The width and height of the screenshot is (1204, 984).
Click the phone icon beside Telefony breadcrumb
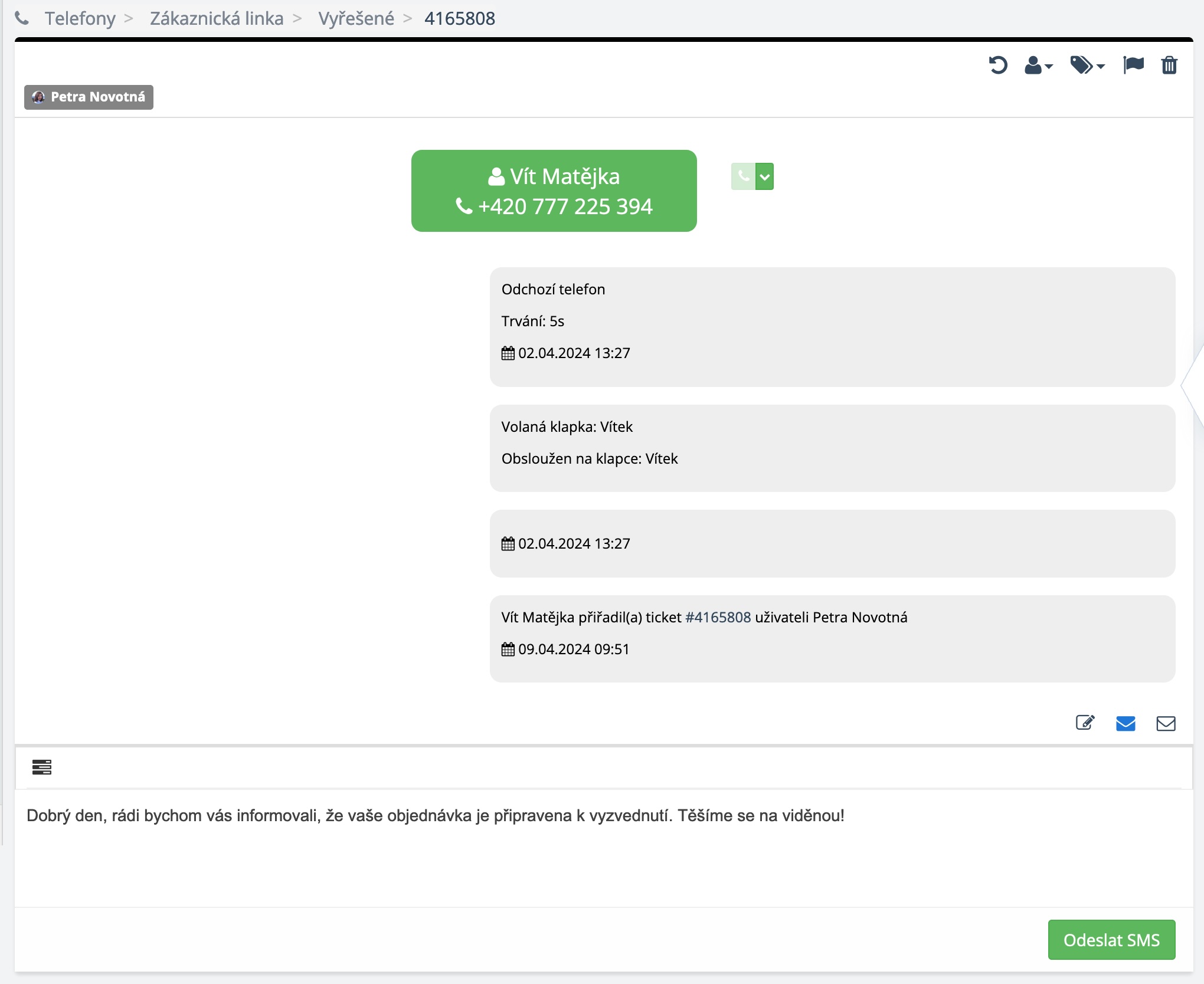pos(22,18)
